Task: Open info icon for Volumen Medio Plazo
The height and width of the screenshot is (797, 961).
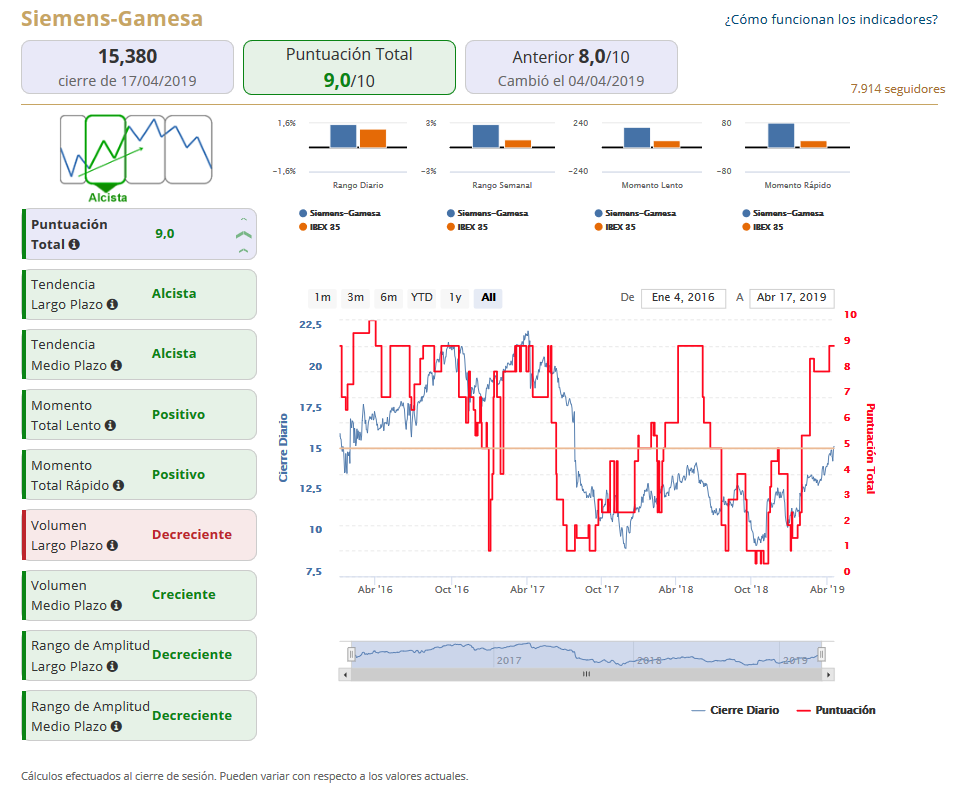Action: tap(116, 606)
